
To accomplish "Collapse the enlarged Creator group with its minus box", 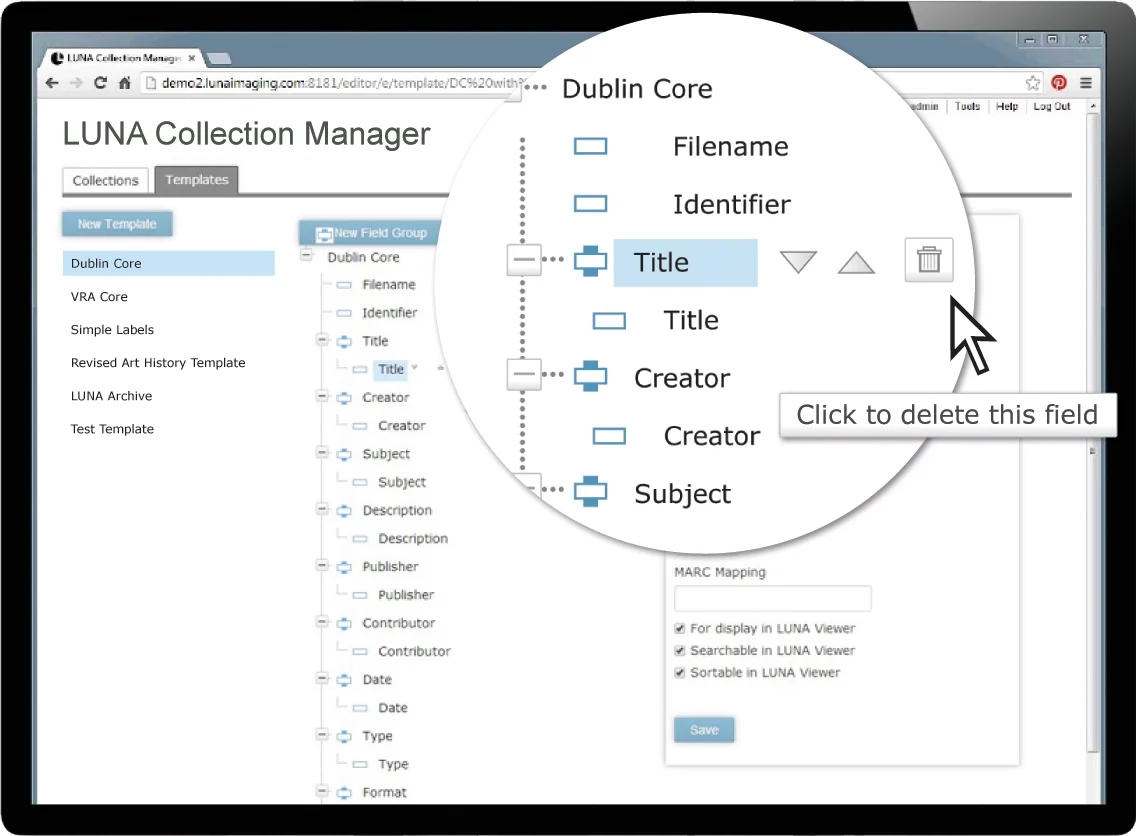I will (524, 375).
